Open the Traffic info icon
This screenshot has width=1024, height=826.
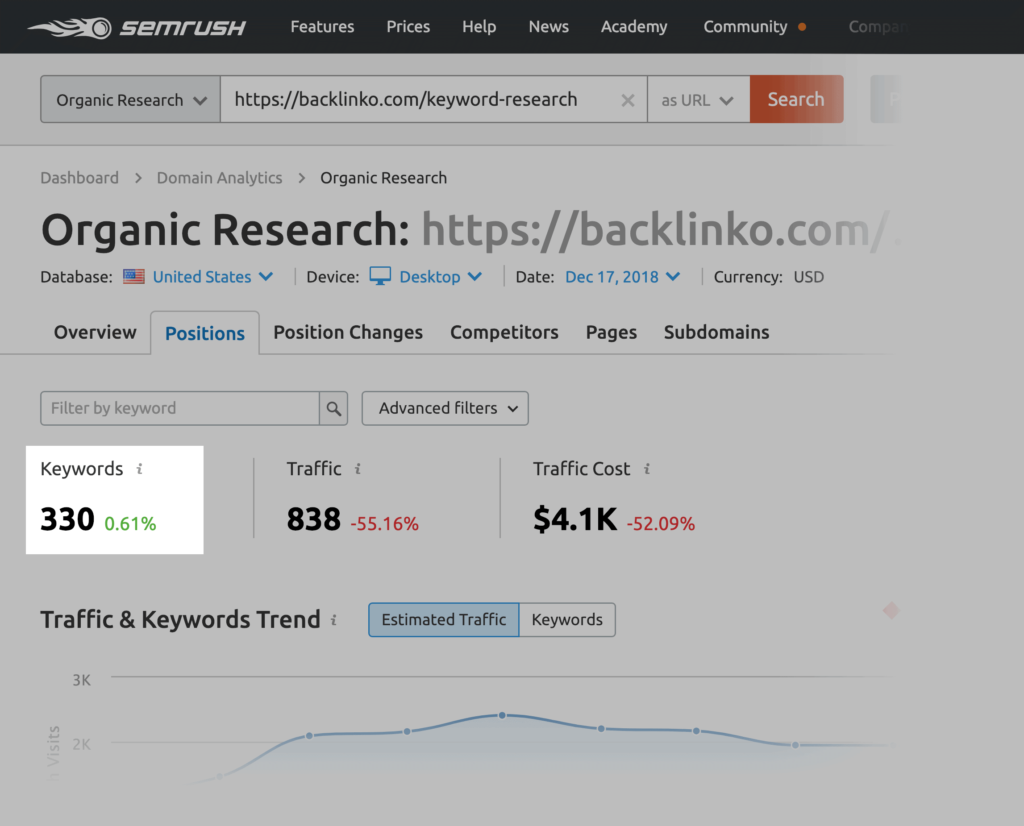(x=358, y=469)
